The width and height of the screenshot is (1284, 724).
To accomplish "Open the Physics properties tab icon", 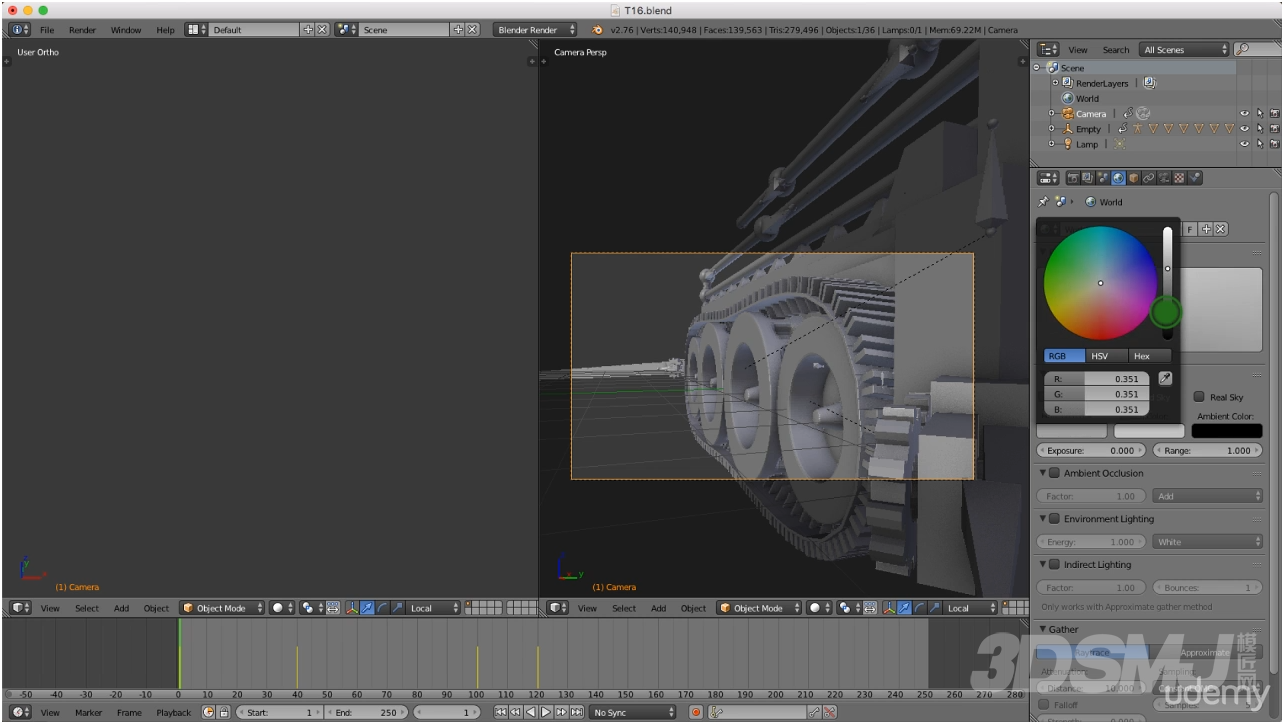I will pyautogui.click(x=1195, y=178).
